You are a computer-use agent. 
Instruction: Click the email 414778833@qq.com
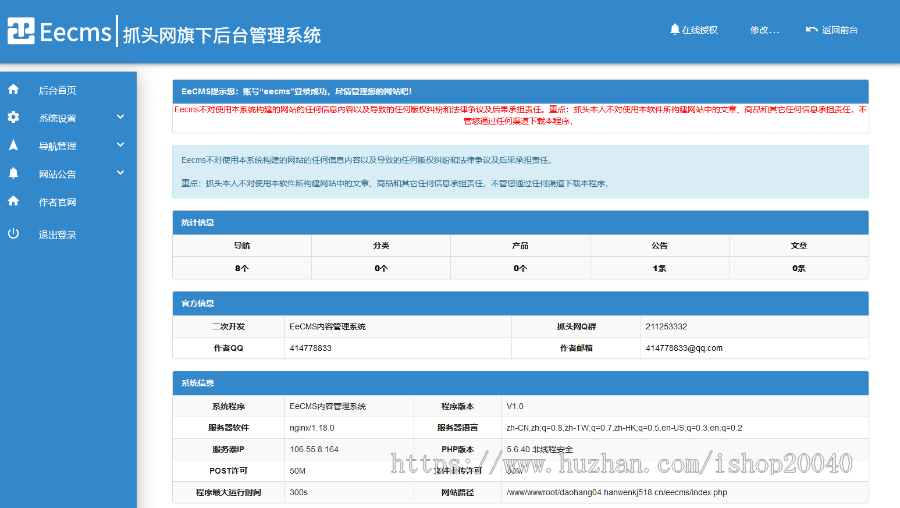[684, 348]
